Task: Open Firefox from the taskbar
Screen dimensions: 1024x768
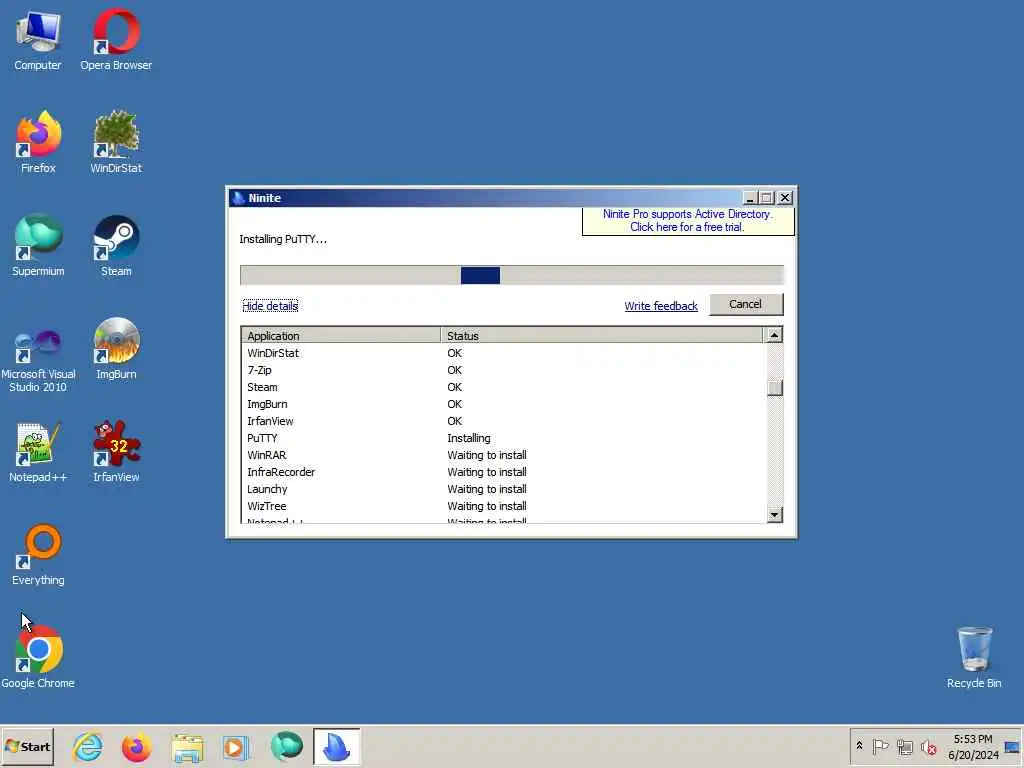Action: (136, 747)
